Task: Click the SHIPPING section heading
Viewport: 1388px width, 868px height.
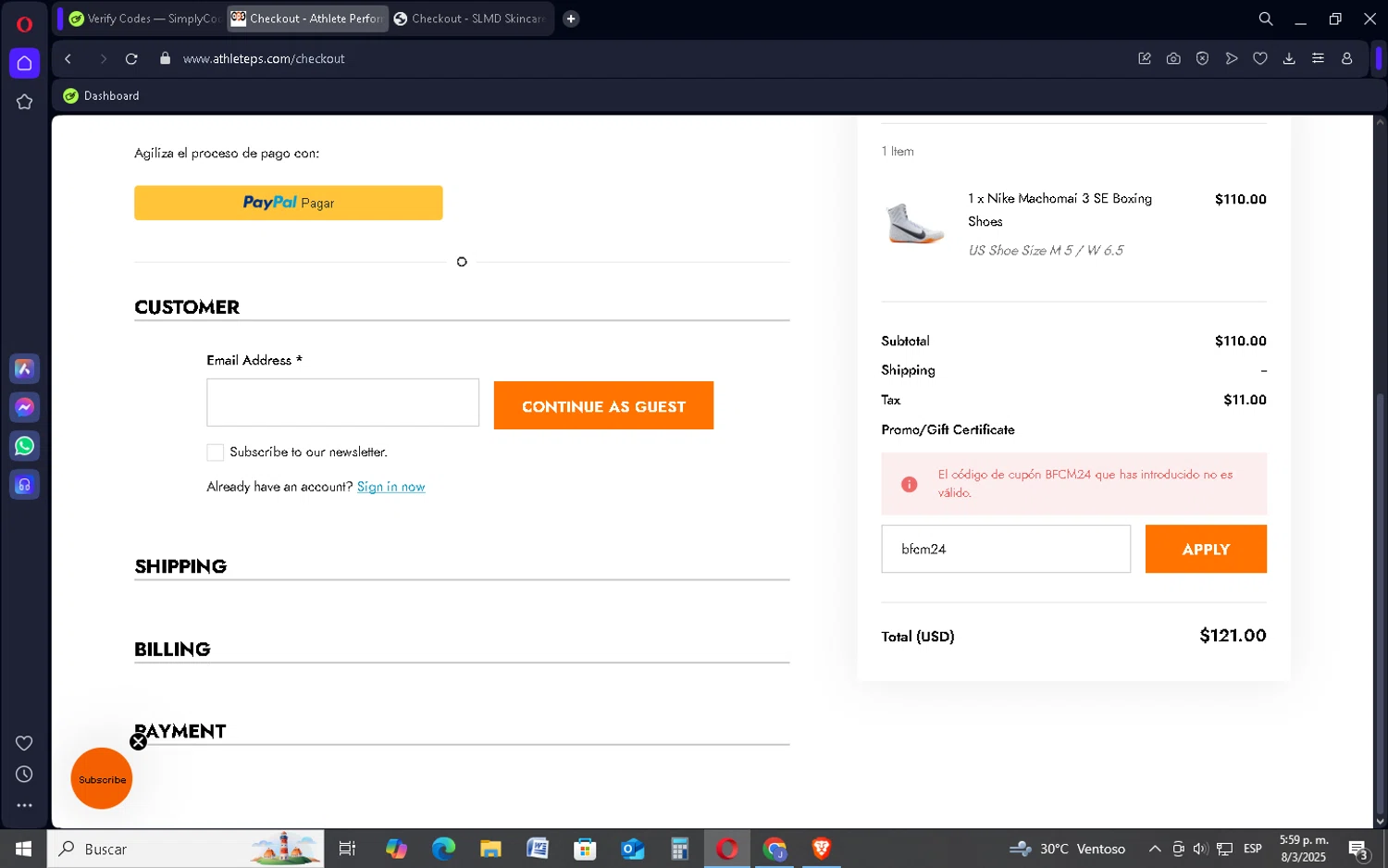Action: coord(180,566)
